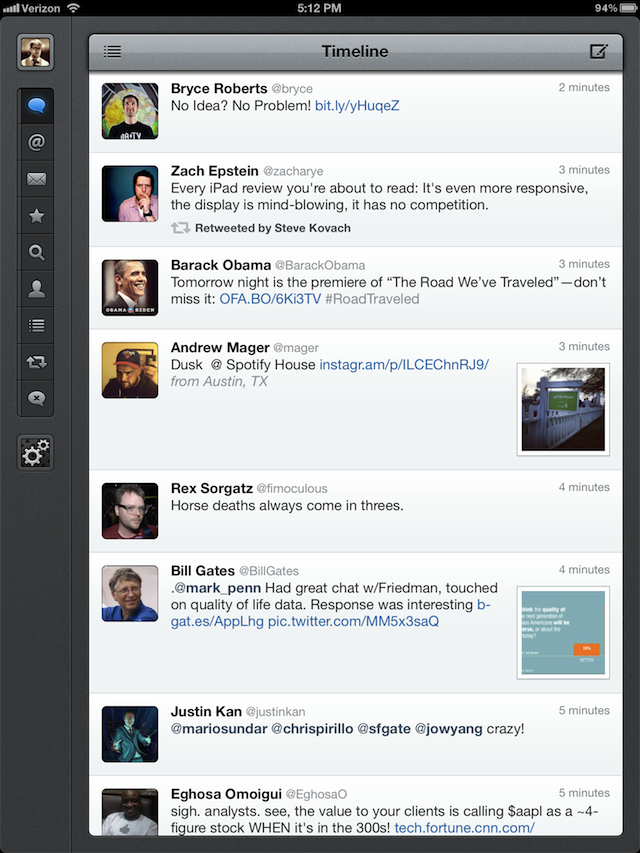Open Justin Kan's profile picture
The width and height of the screenshot is (640, 853).
130,734
